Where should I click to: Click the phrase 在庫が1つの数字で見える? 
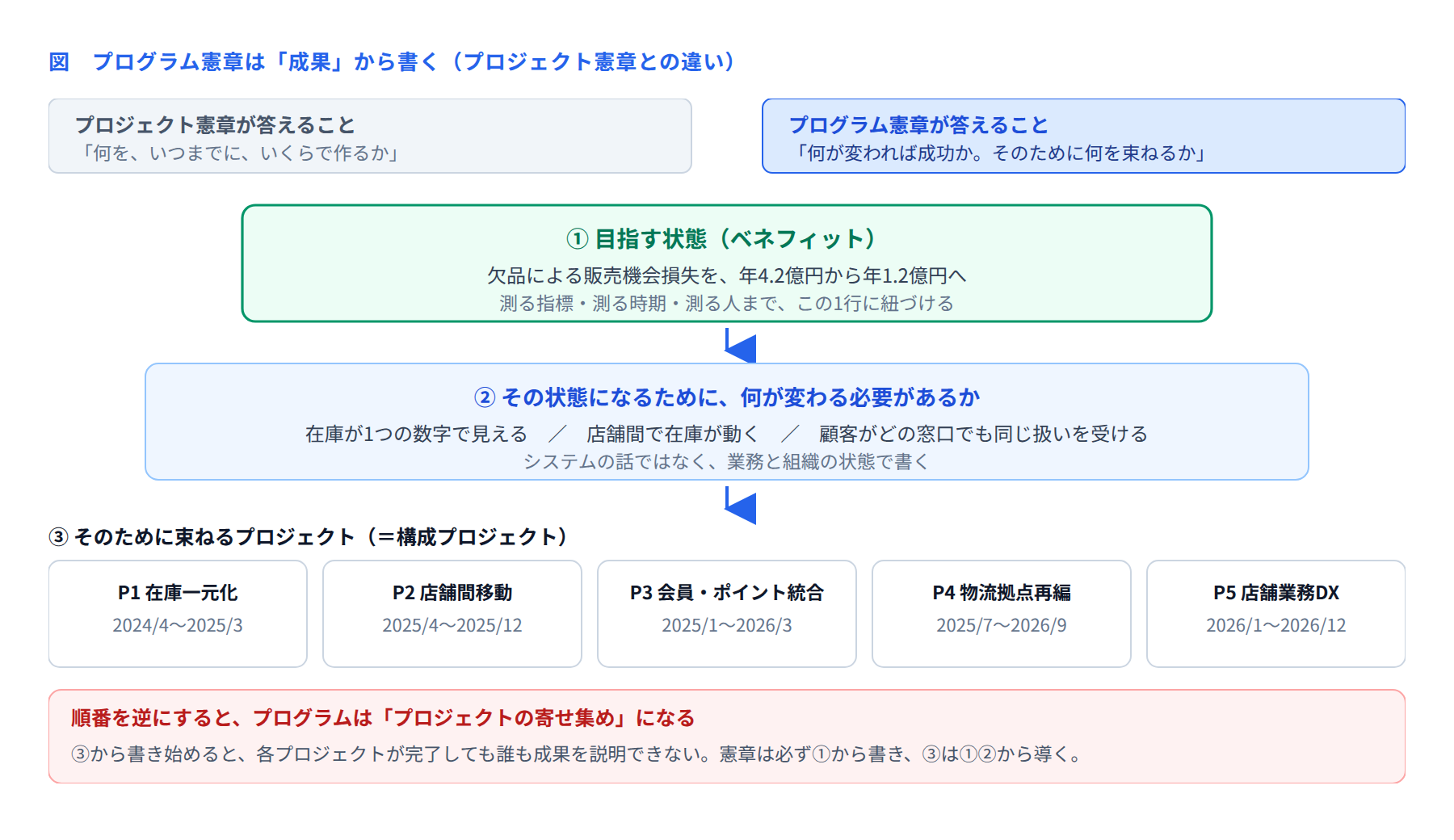pyautogui.click(x=416, y=435)
